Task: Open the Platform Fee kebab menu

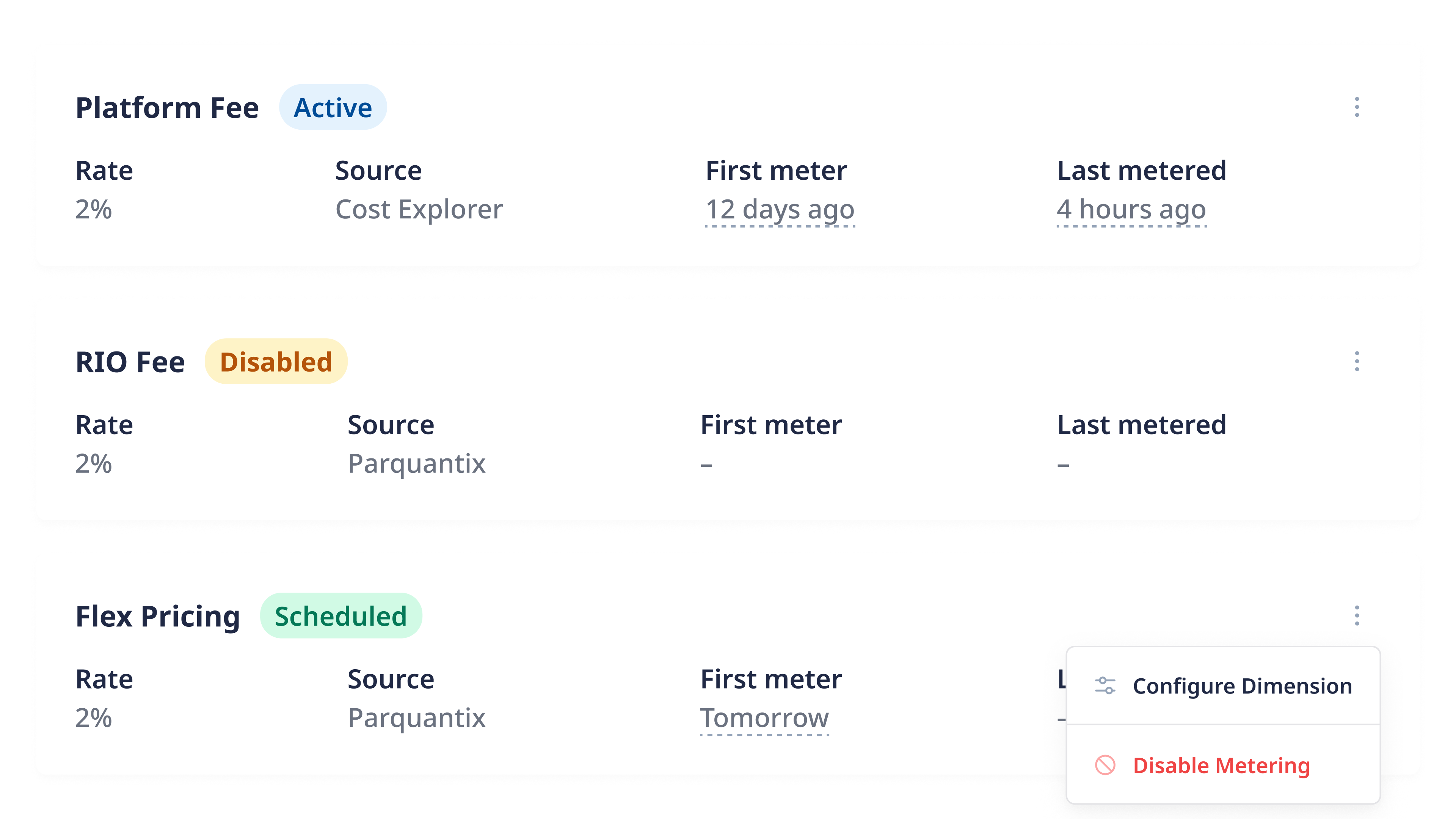Action: (x=1357, y=107)
